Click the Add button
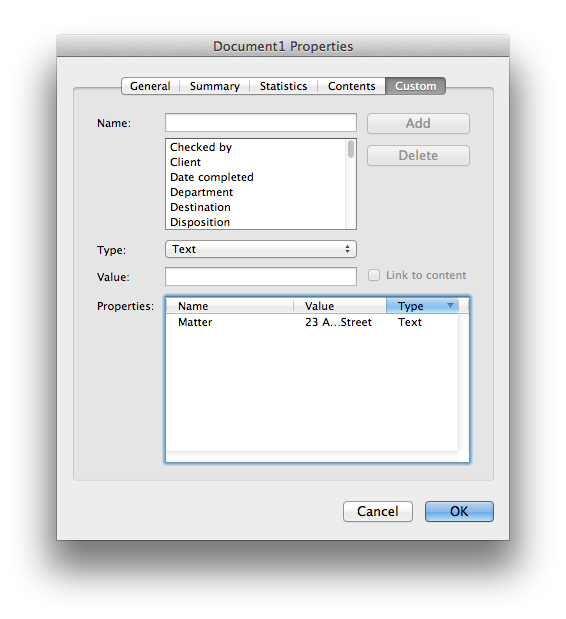Viewport: 566px width, 619px height. tap(418, 124)
